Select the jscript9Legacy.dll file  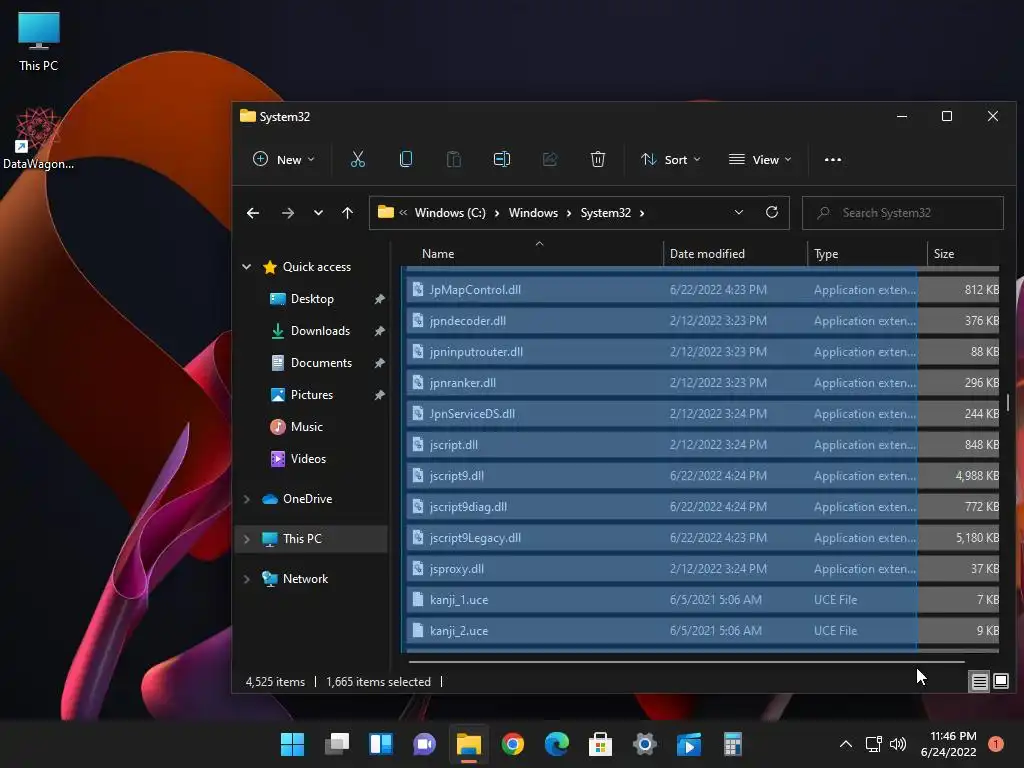702,537
